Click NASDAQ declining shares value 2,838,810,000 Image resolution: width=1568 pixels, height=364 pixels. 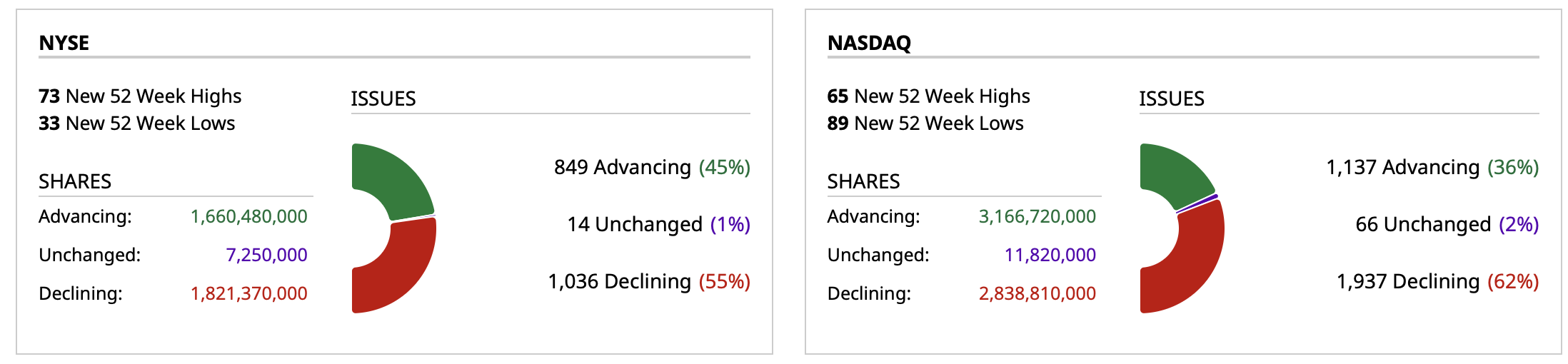(1037, 293)
